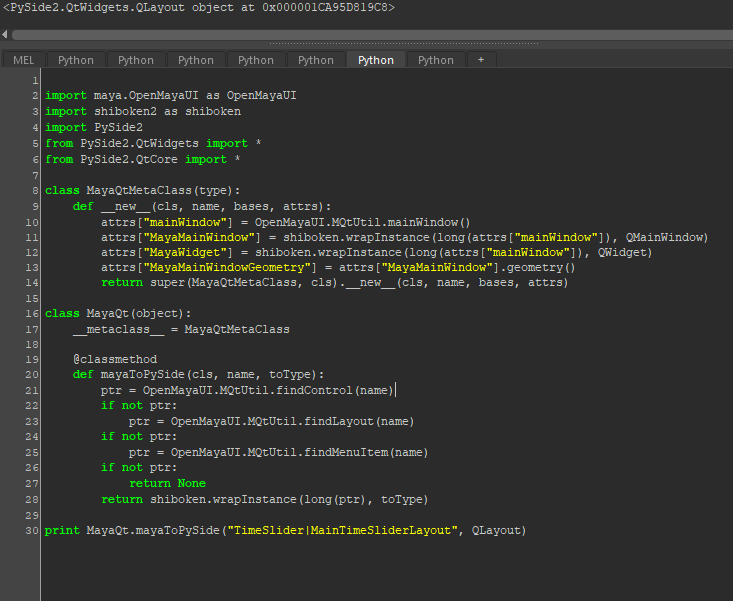
Task: Place cursor on the return None line
Action: pos(167,483)
